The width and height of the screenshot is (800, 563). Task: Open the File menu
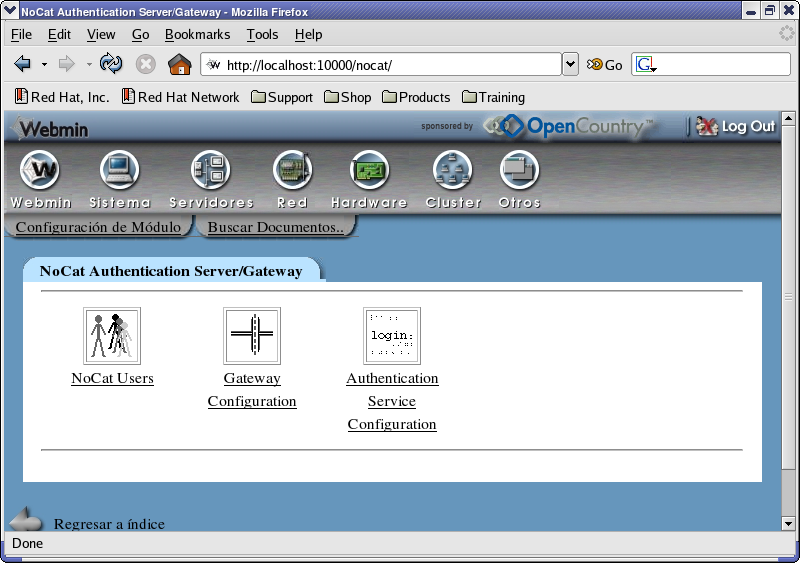(21, 34)
